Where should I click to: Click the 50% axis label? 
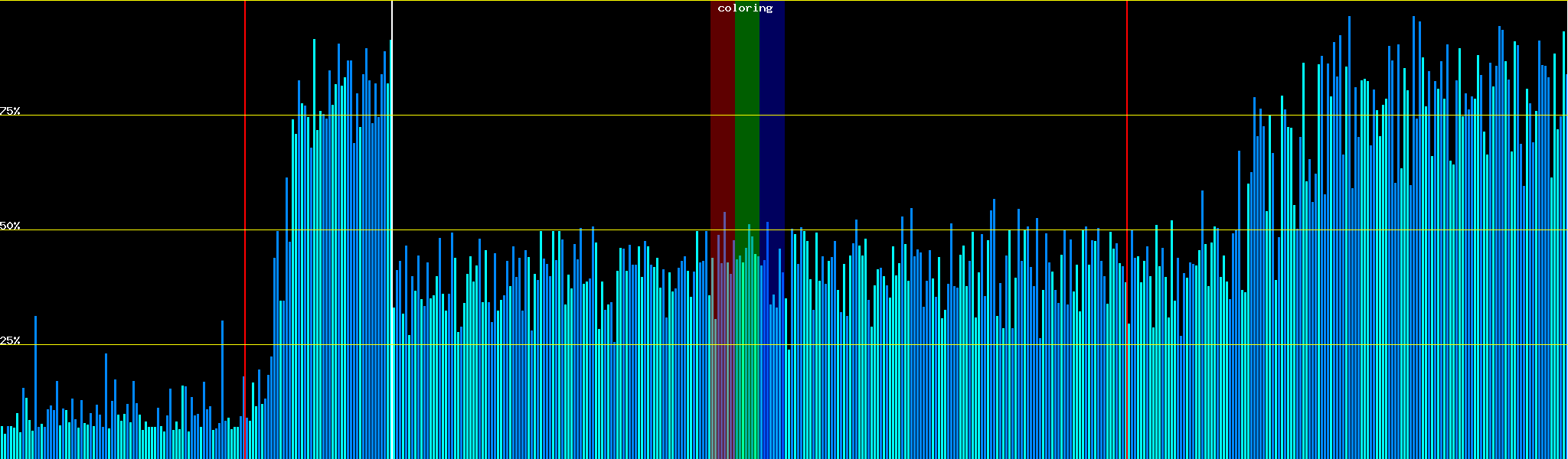point(10,226)
